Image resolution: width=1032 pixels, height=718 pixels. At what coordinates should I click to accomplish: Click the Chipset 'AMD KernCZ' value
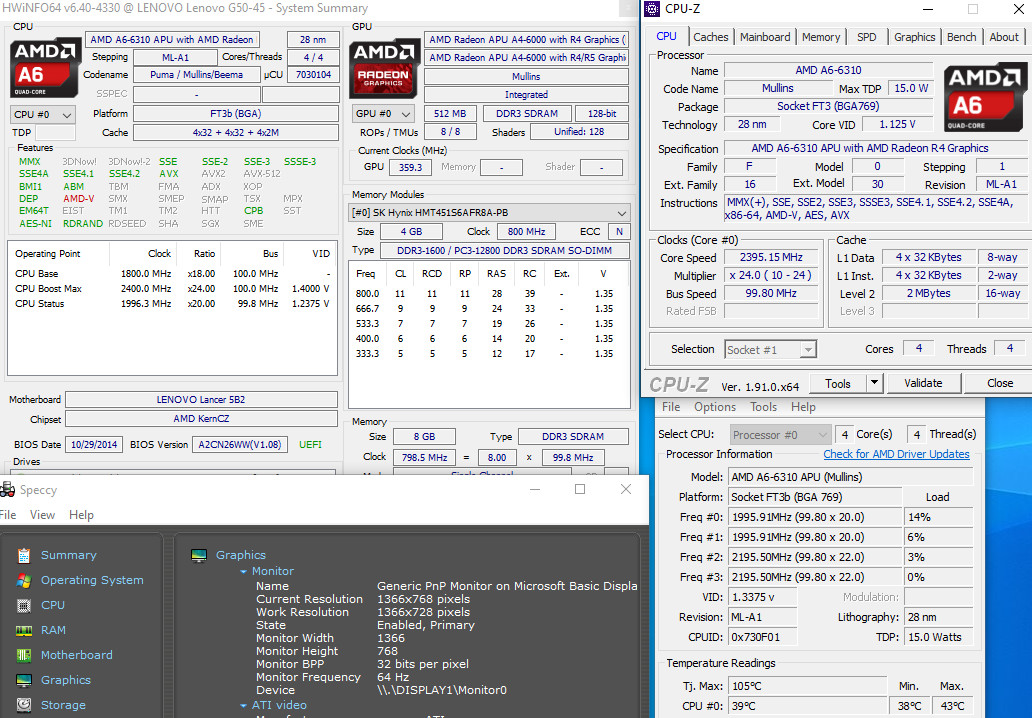pyautogui.click(x=201, y=419)
